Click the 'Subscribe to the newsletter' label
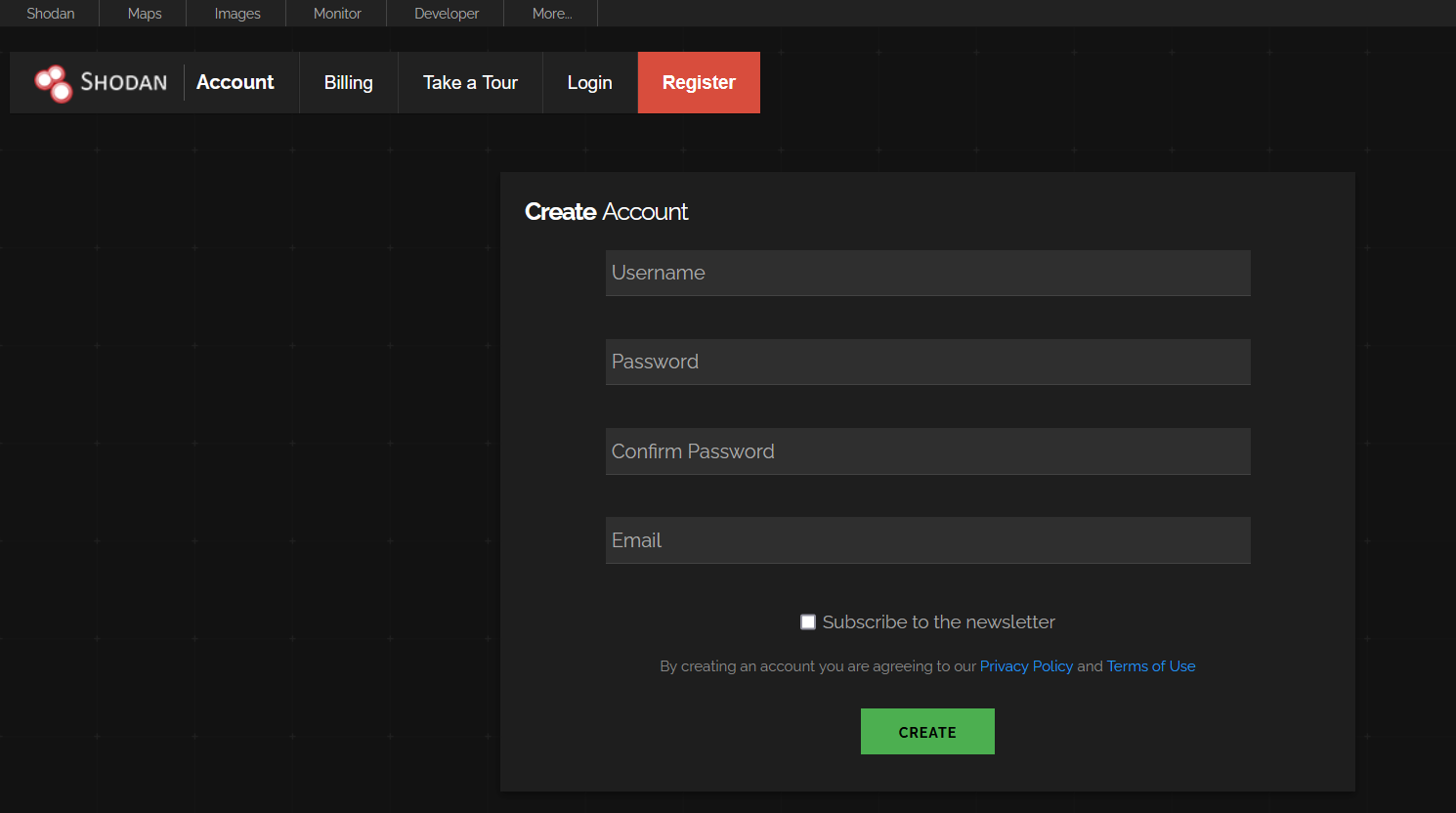This screenshot has height=813, width=1456. tap(939, 622)
